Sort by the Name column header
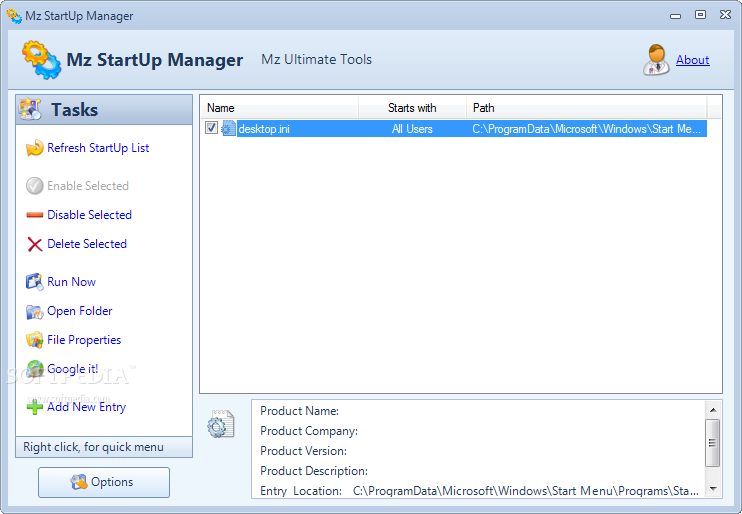 tap(280, 108)
